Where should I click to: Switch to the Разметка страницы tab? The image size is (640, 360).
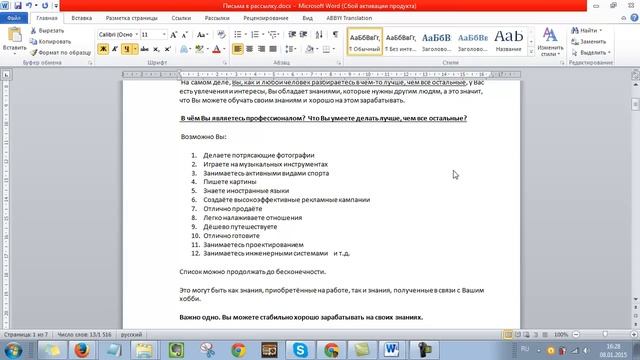coord(131,18)
